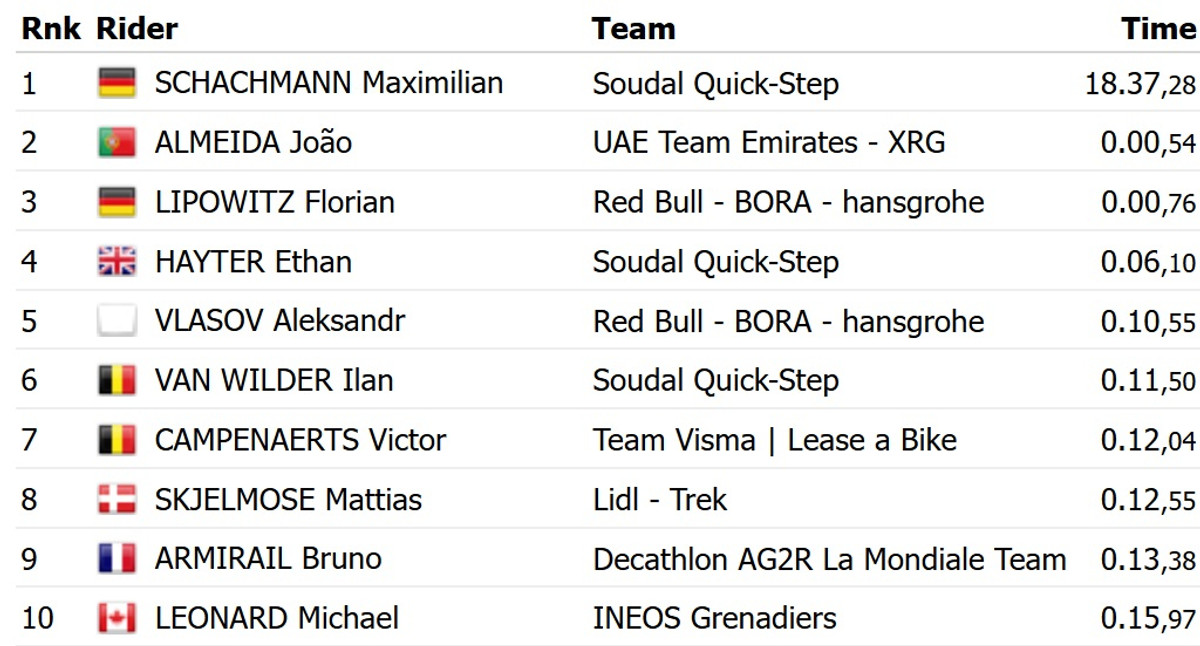Click French flag next to Armirail
Image resolution: width=1200 pixels, height=646 pixels.
click(x=117, y=558)
